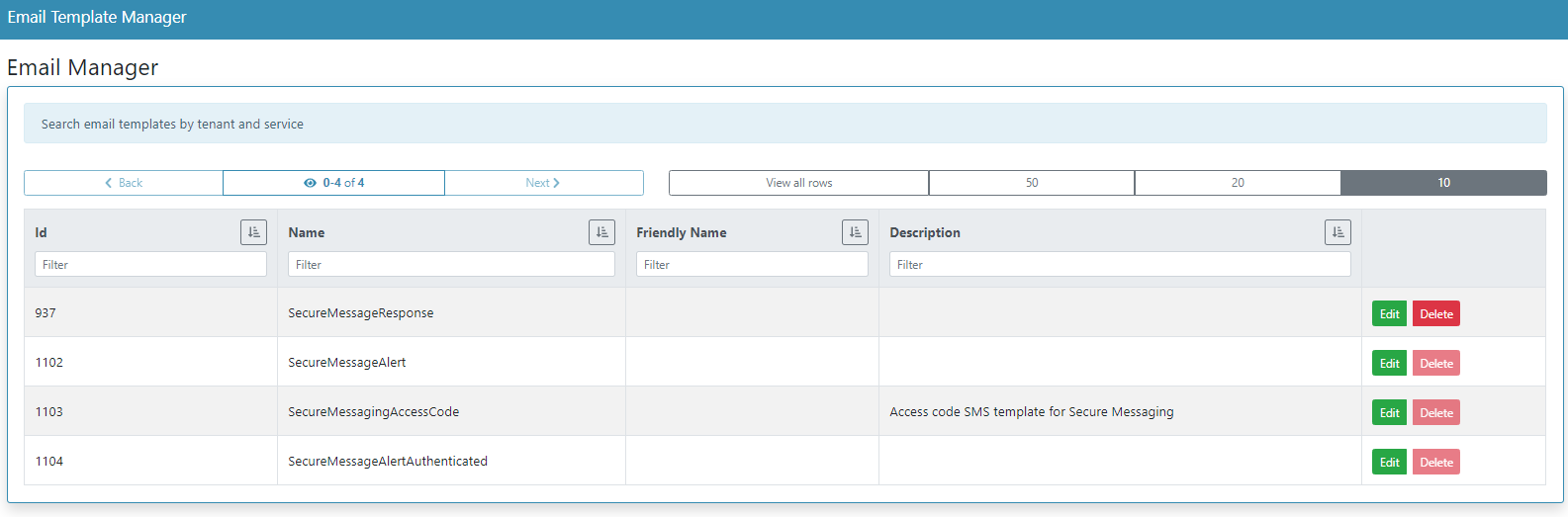1568x517 pixels.
Task: Delete template with Id 937
Action: 1435,314
